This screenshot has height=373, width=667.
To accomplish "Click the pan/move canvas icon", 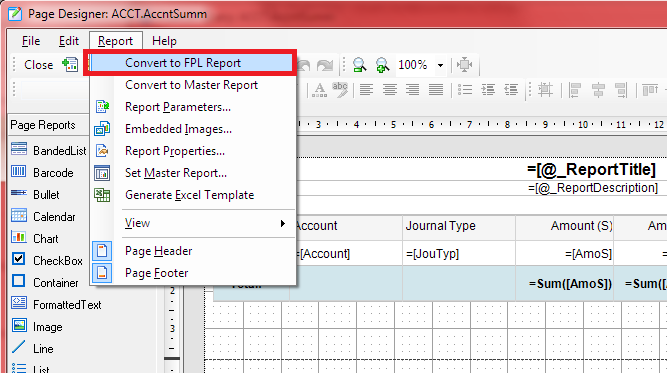I will 465,65.
